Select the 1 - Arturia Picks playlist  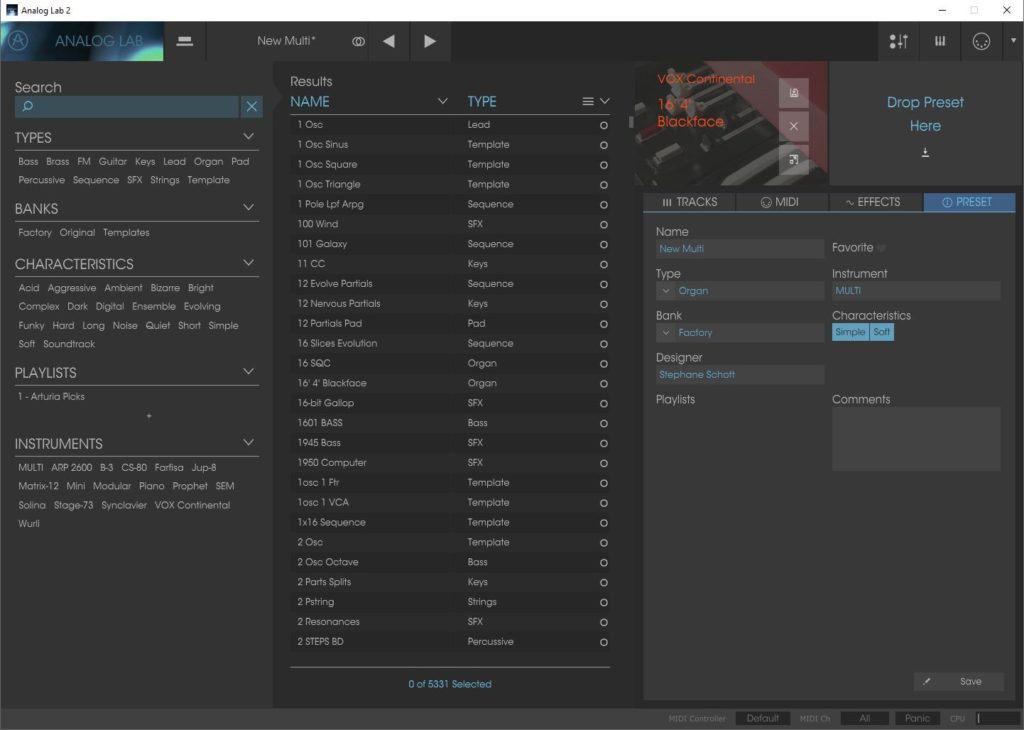coord(51,396)
